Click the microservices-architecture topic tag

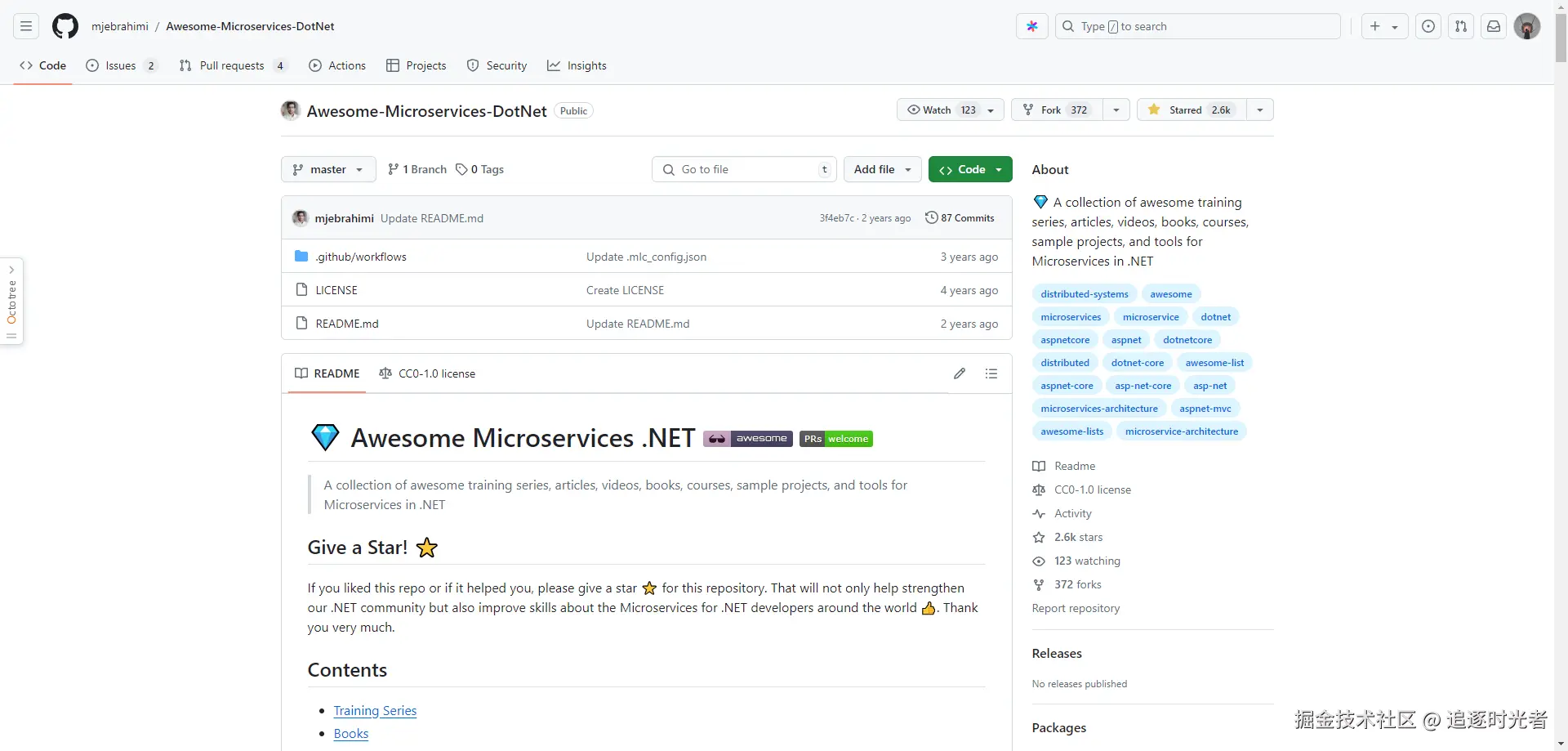point(1099,409)
